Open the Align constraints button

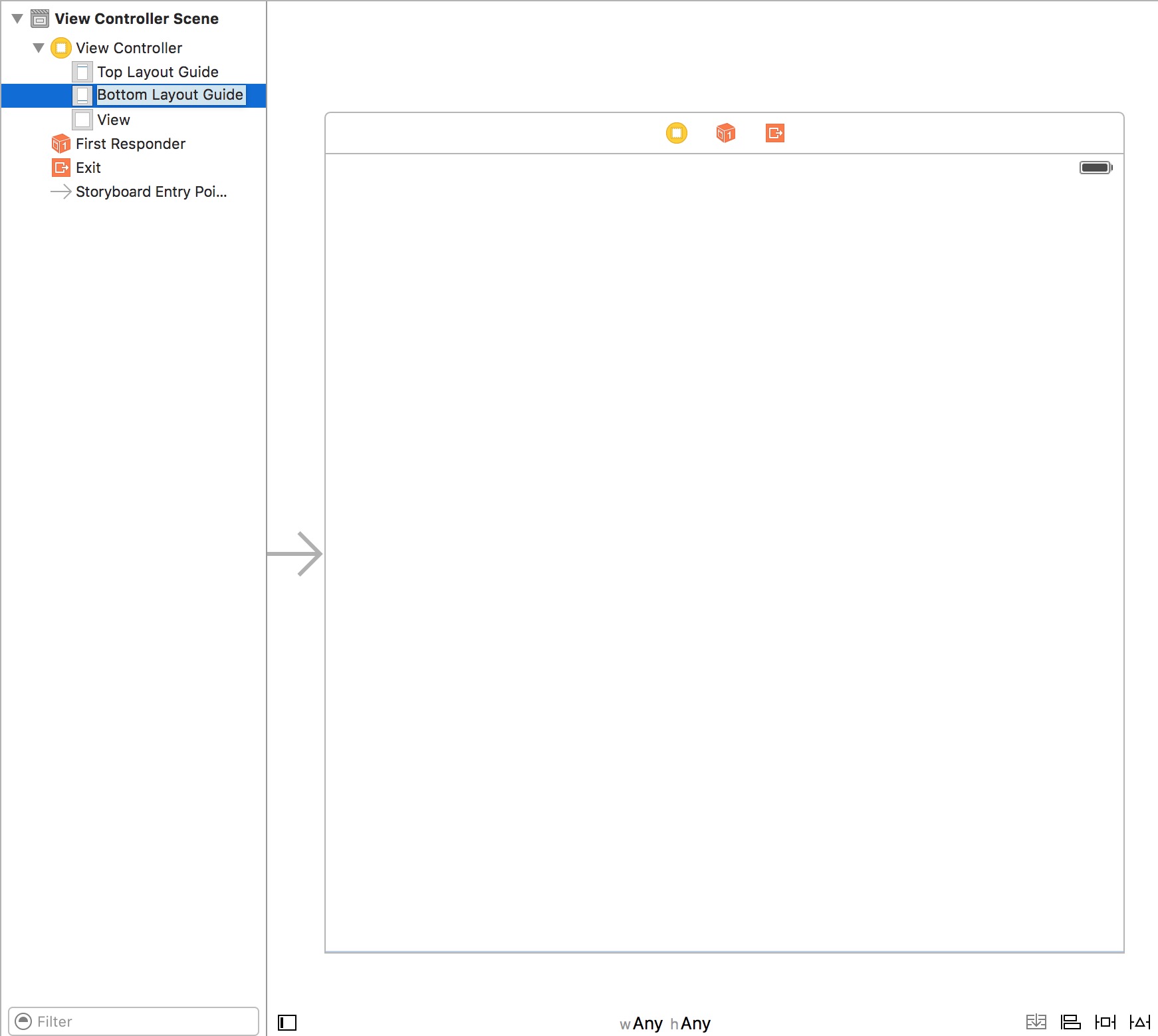(x=1070, y=1022)
